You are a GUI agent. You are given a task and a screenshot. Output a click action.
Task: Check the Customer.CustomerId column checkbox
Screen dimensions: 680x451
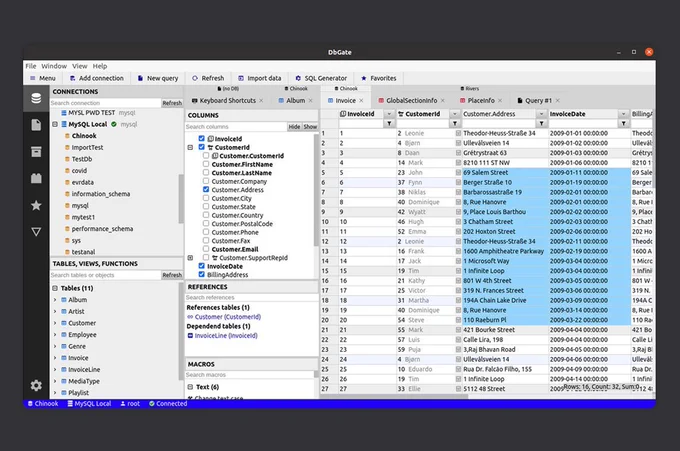pos(206,155)
